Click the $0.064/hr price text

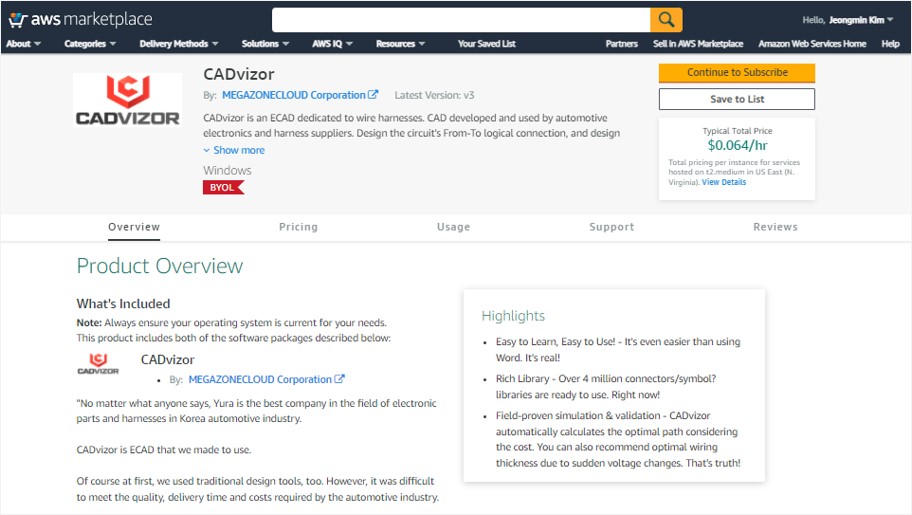click(x=737, y=145)
